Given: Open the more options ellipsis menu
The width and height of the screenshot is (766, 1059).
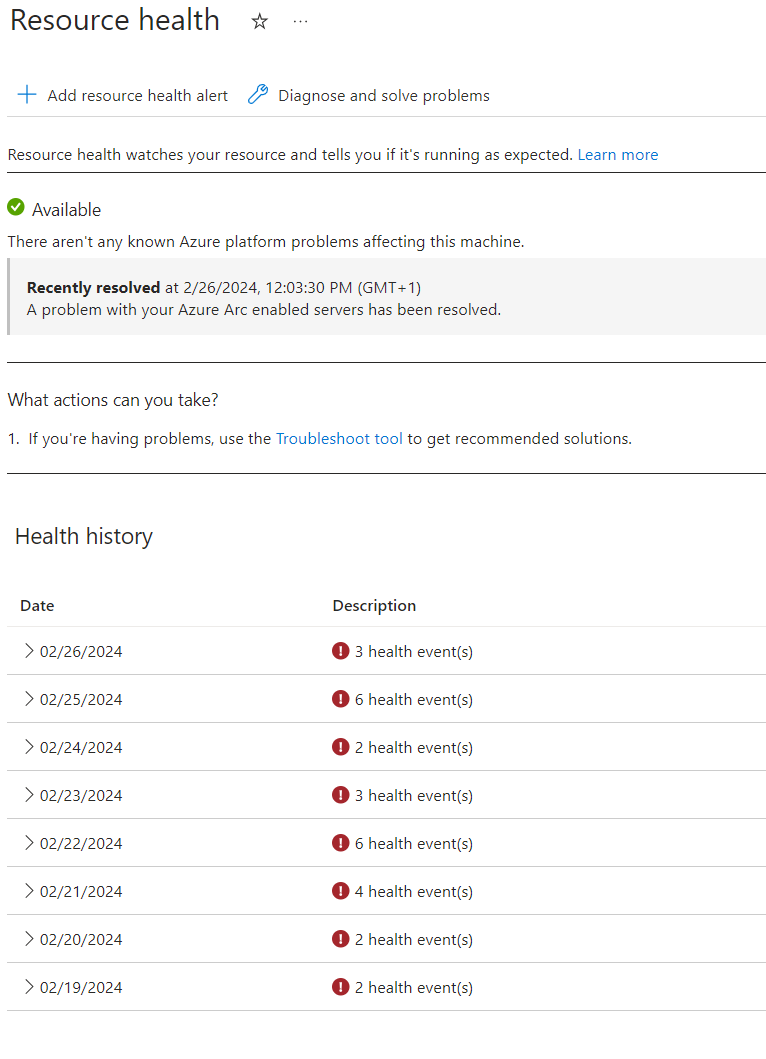Looking at the screenshot, I should coord(300,20).
